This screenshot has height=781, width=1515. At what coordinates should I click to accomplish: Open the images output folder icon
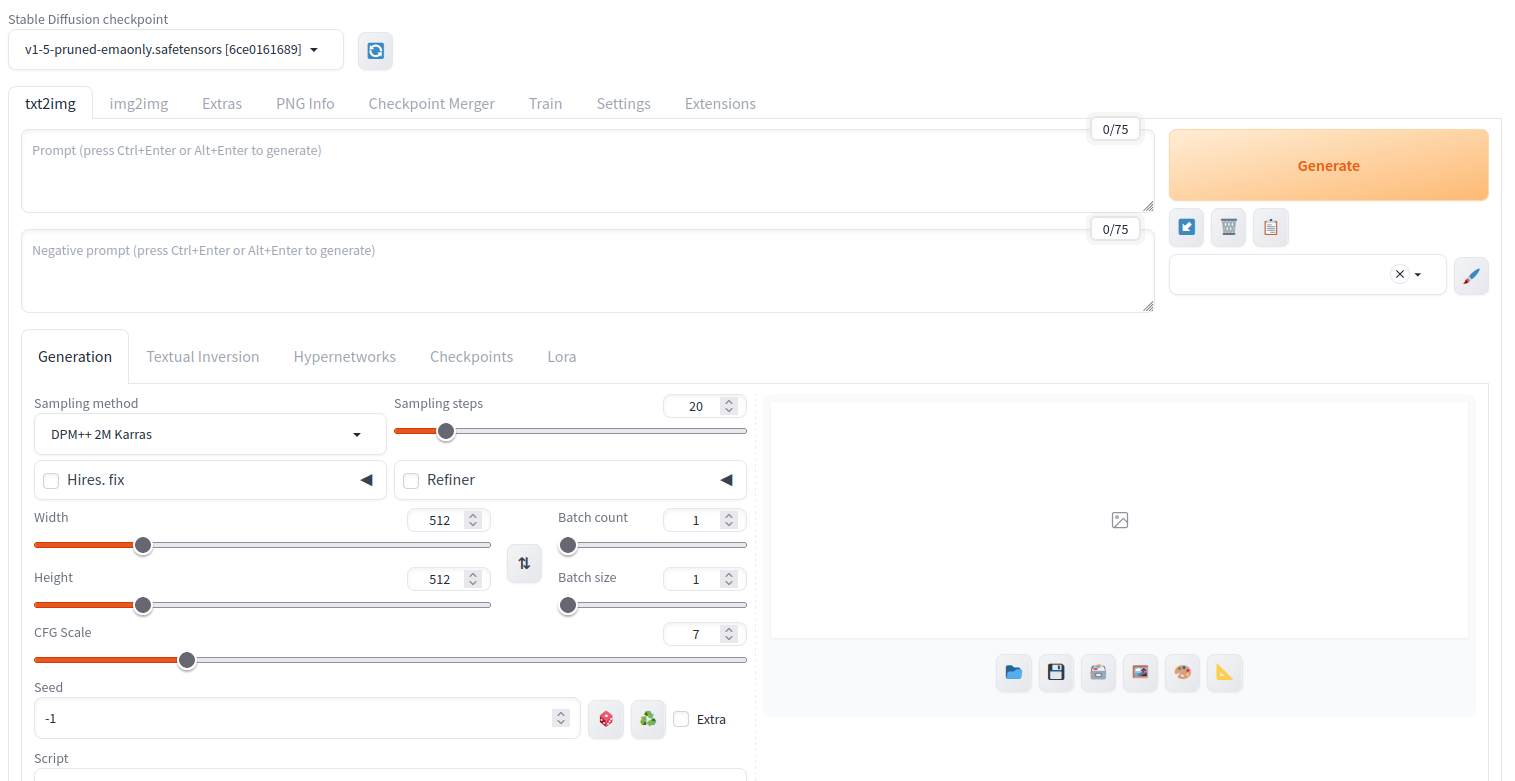[1013, 673]
